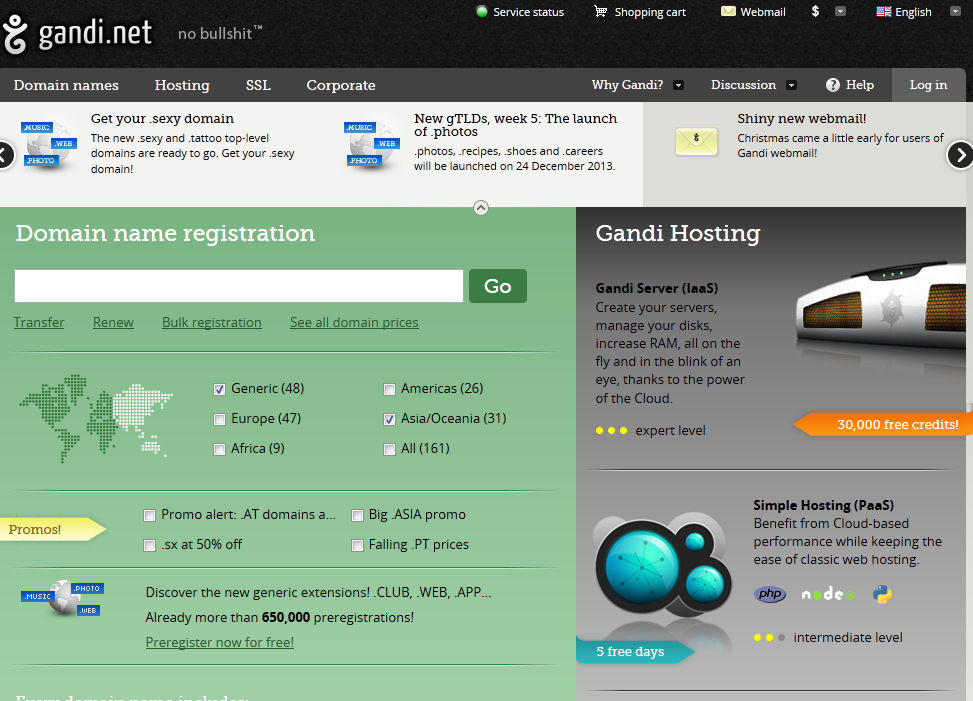Click the Domain name registration heading
973x701 pixels.
(165, 233)
